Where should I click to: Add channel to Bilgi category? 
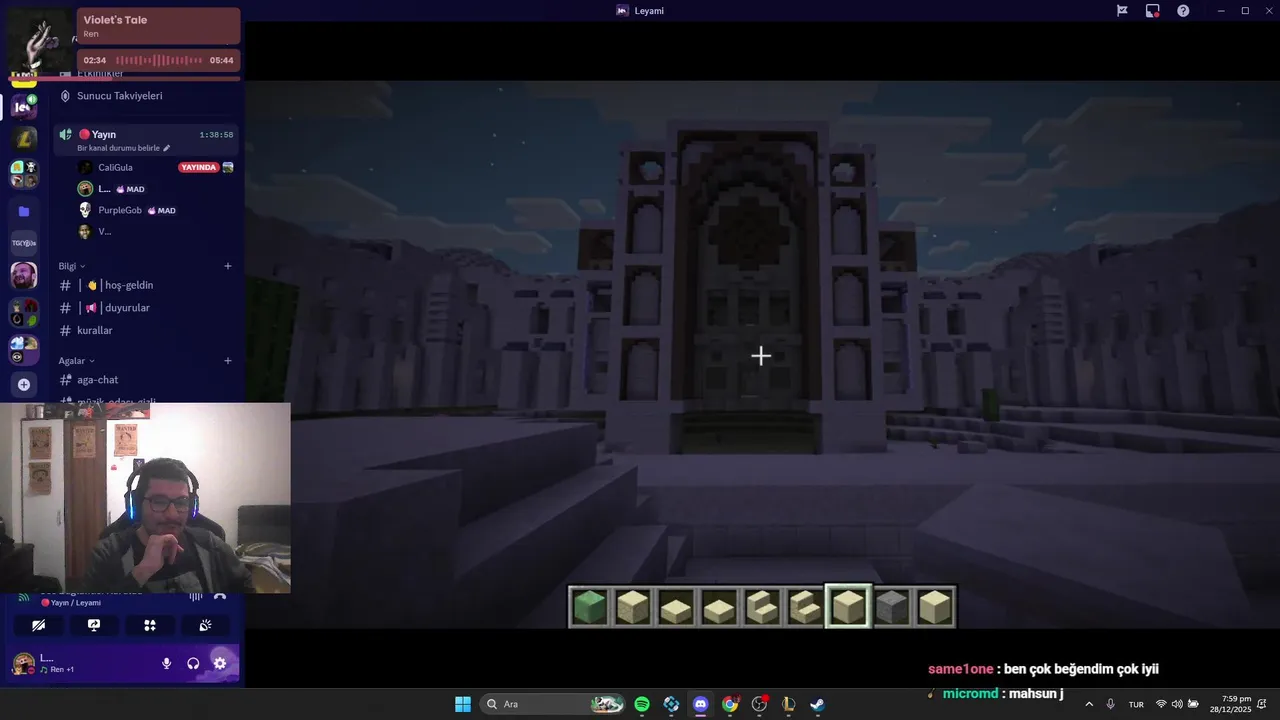click(228, 266)
